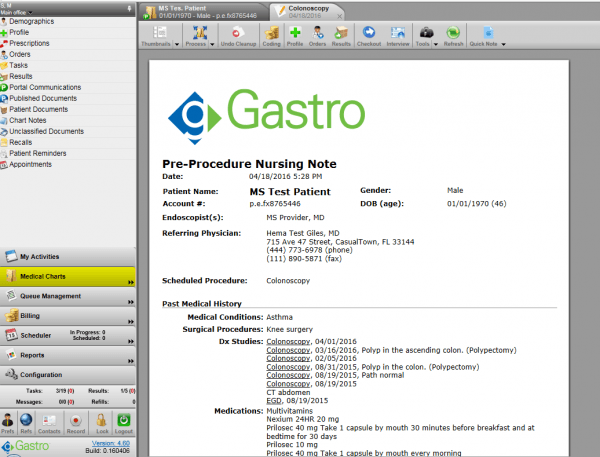Open Prescriptions in the sidebar
Viewport: 600px width, 457px height.
[x=29, y=43]
